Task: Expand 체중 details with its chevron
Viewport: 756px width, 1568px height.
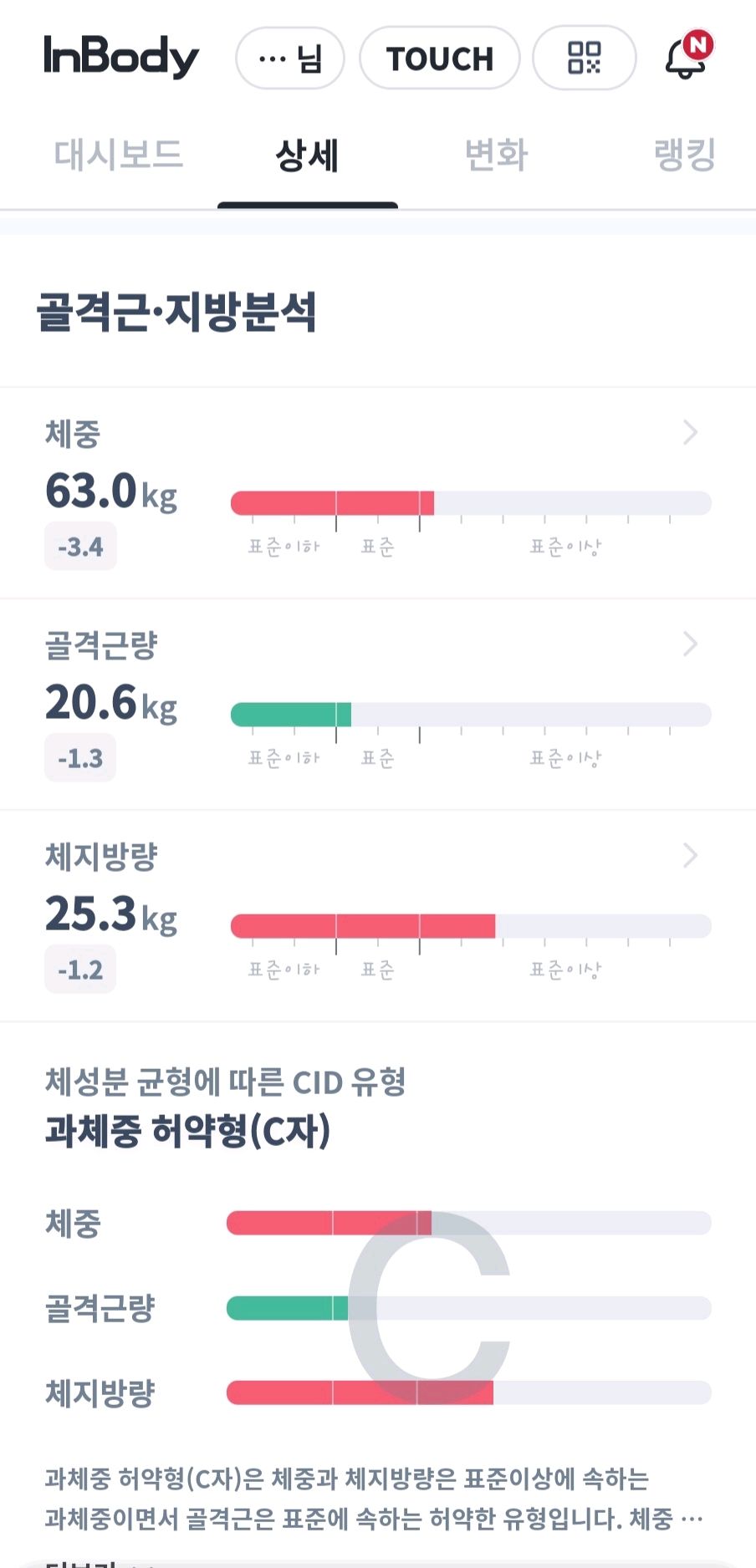Action: tap(690, 432)
